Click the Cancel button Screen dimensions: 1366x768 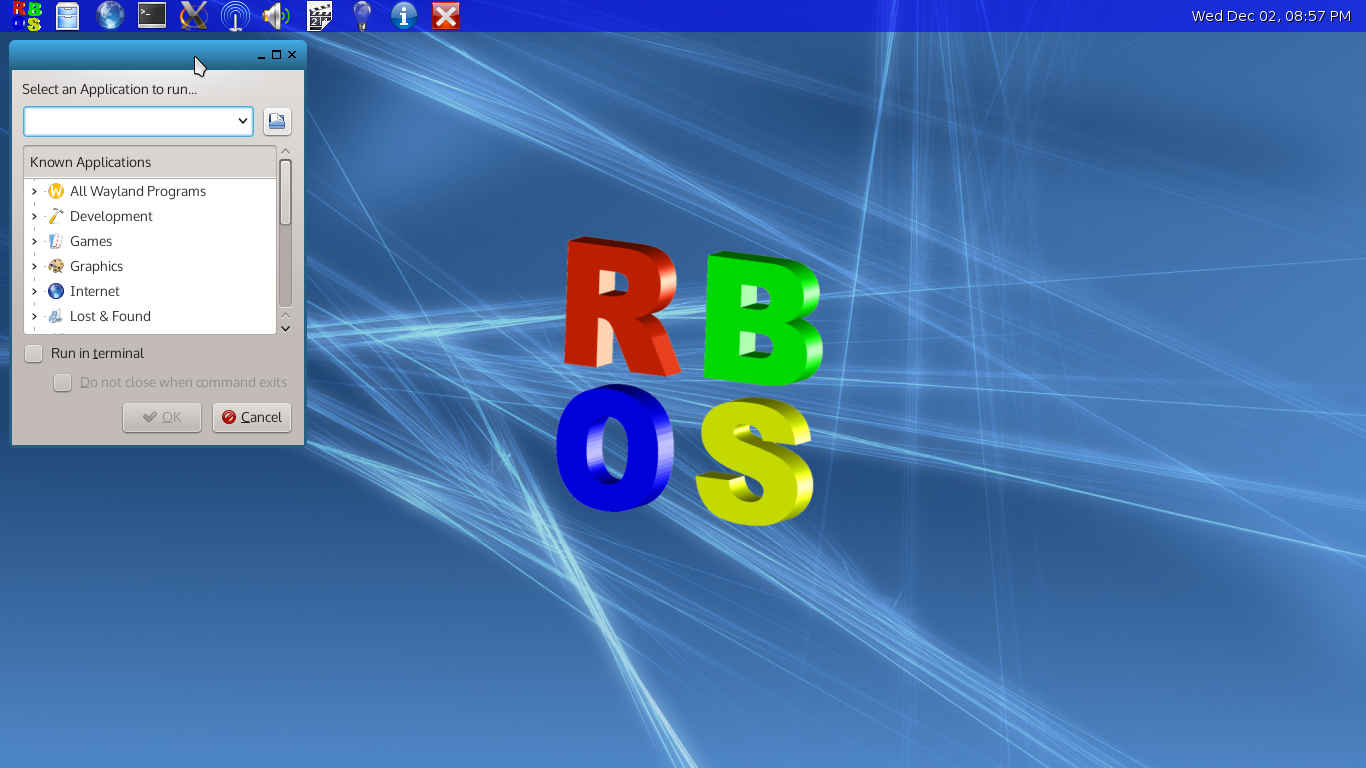[x=252, y=417]
